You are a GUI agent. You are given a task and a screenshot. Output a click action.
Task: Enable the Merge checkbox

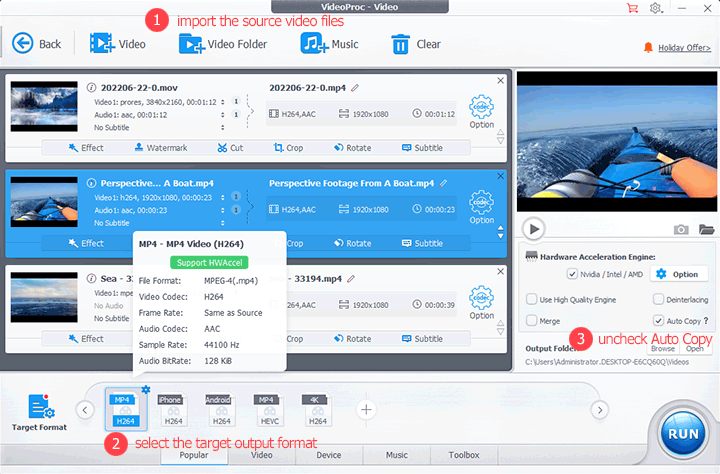pyautogui.click(x=531, y=321)
